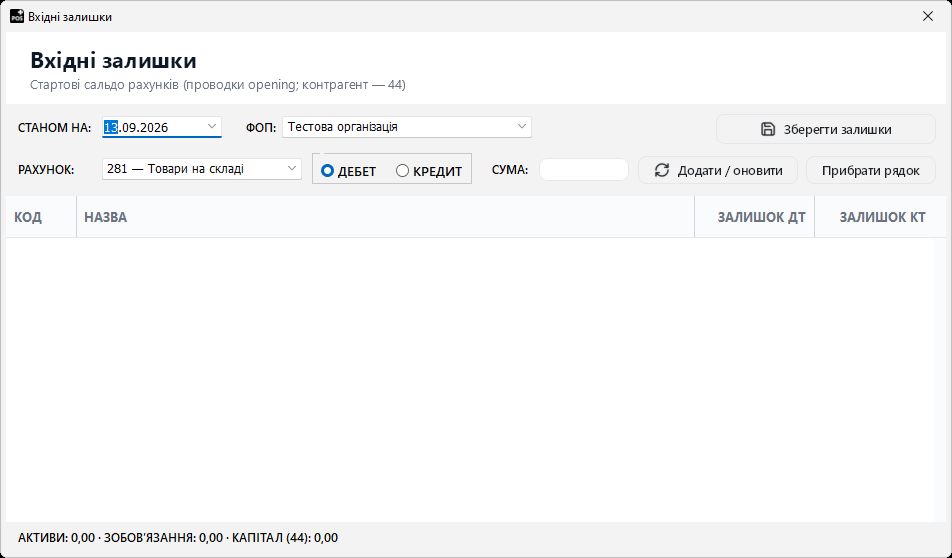Click the ЗАЛИШОК КТ column header
Viewport: 952px width, 558px height.
click(x=880, y=217)
